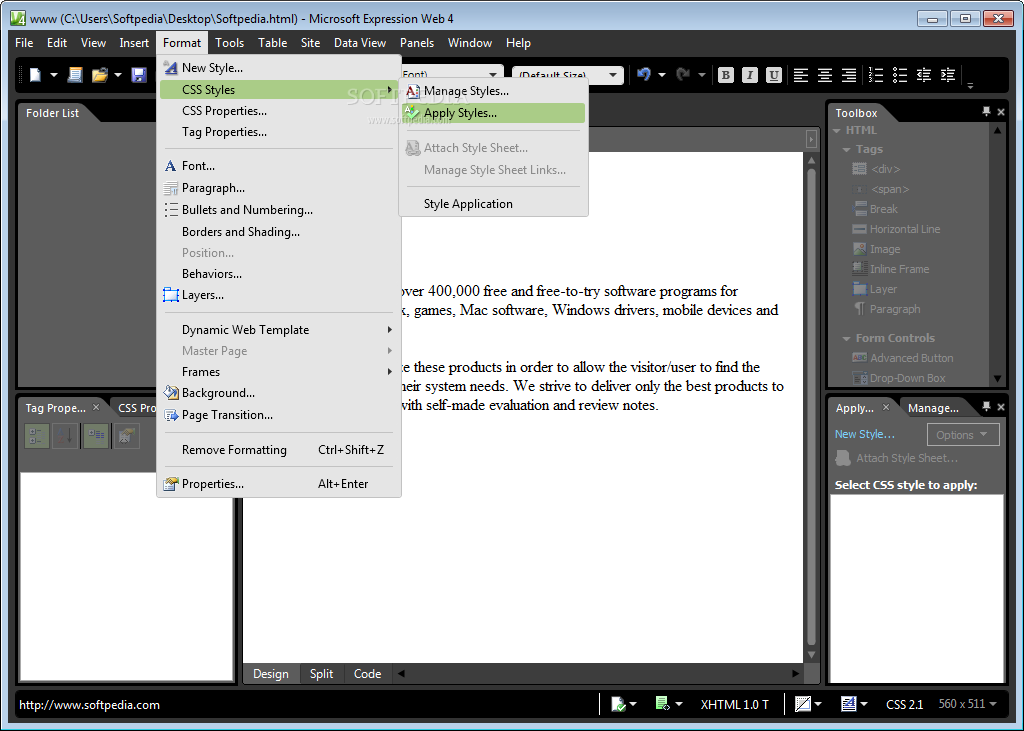This screenshot has height=731, width=1024.
Task: Apply bulleted list formatting
Action: click(x=900, y=75)
